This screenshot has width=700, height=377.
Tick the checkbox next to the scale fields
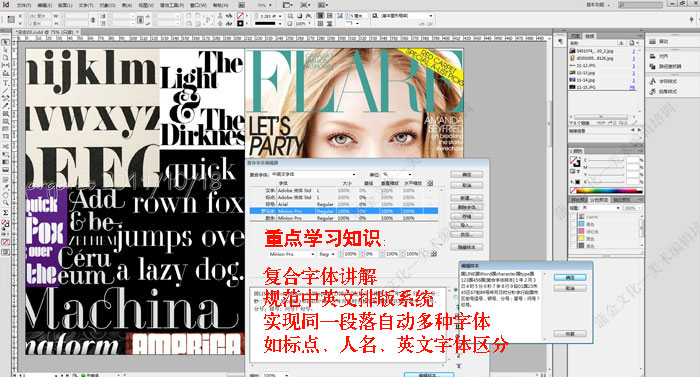(x=425, y=254)
